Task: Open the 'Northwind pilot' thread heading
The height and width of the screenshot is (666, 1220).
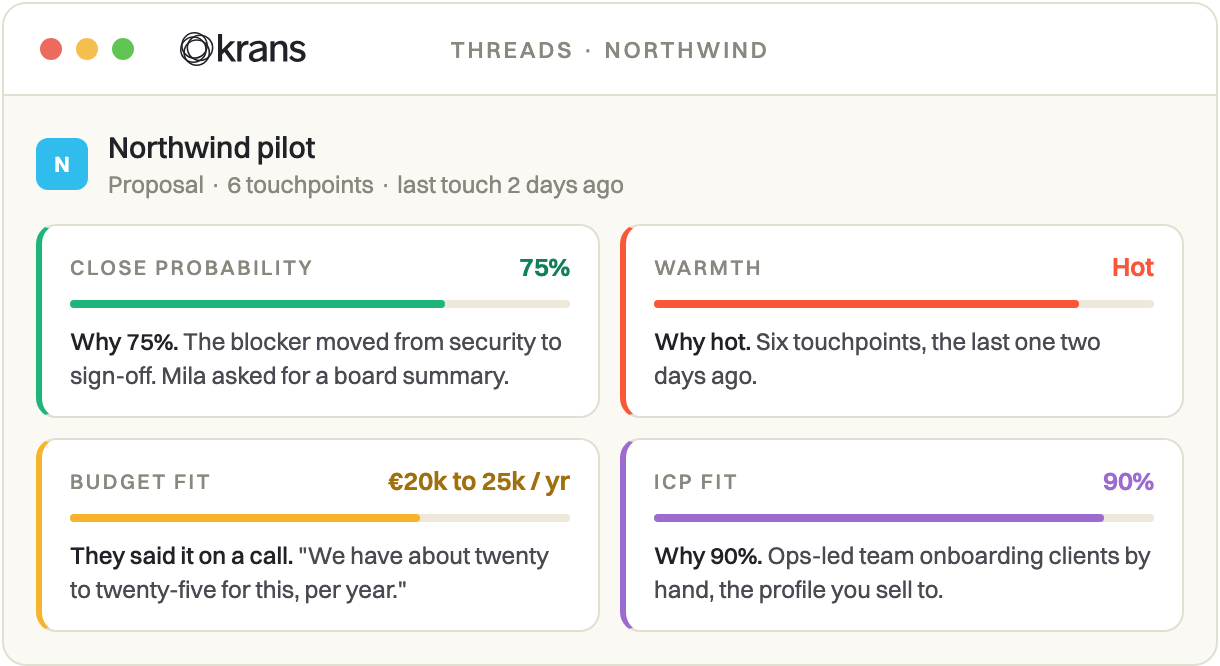Action: coord(212,148)
